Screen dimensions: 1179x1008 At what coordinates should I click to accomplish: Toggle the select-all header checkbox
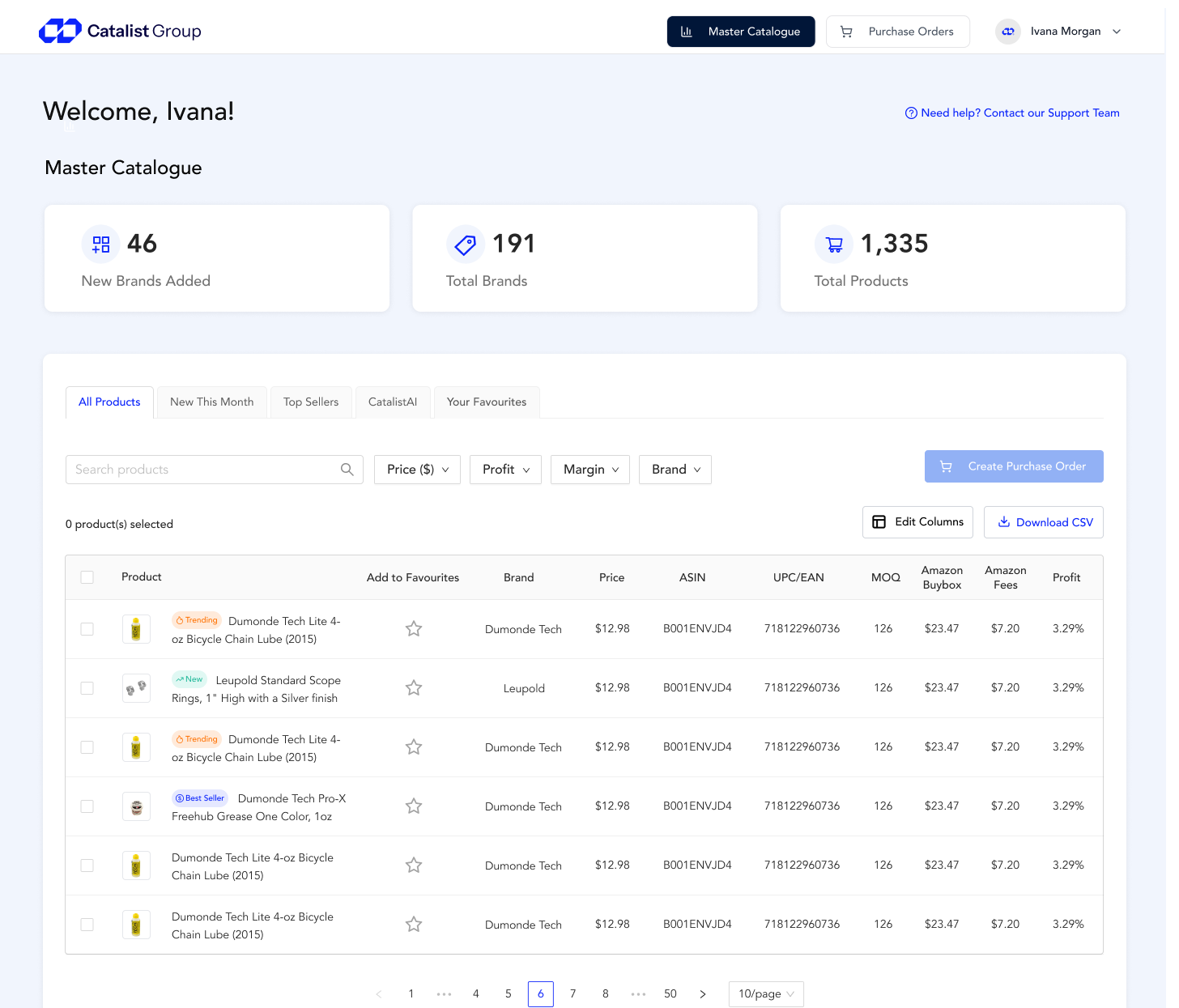point(87,577)
